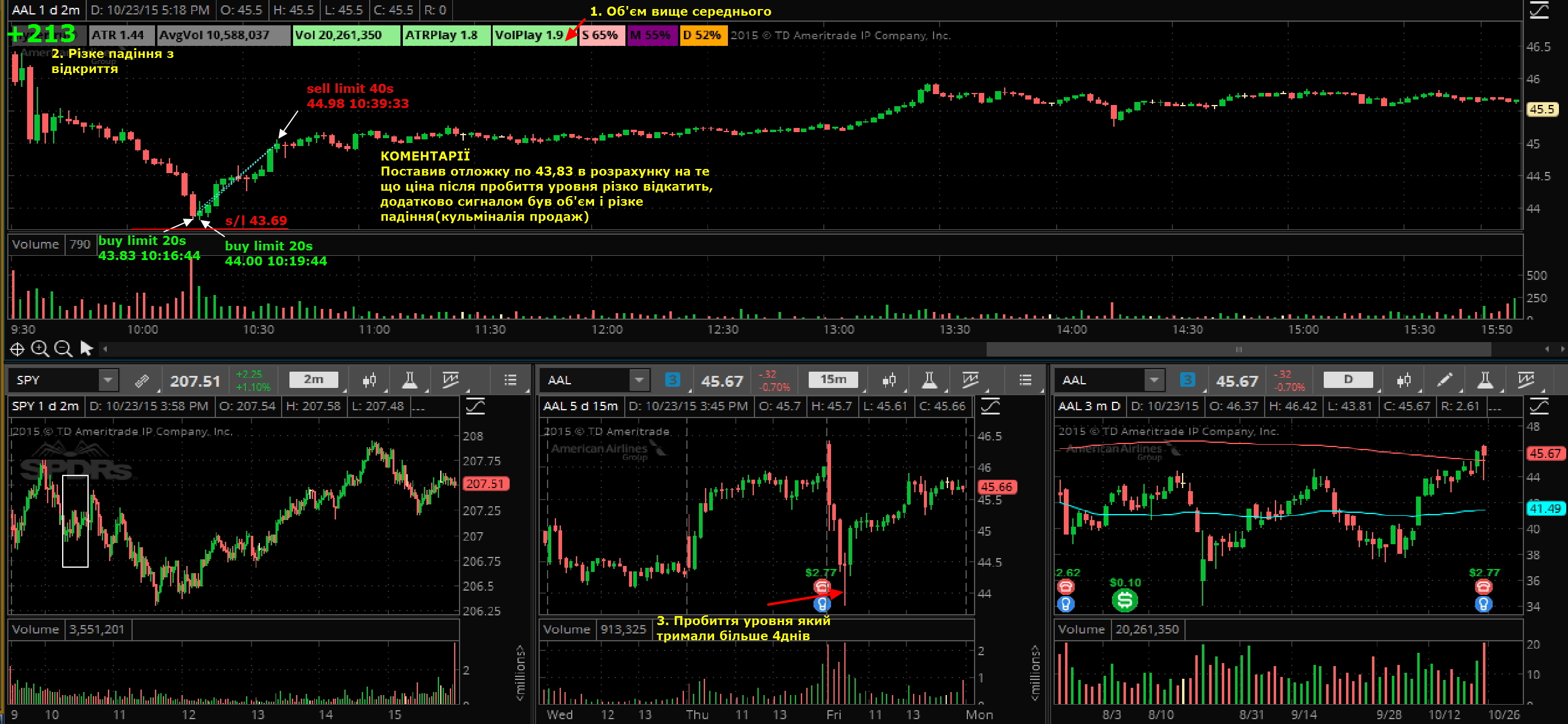Expand AAL symbol dropdown in 15m chart
The height and width of the screenshot is (724, 1568).
(639, 381)
